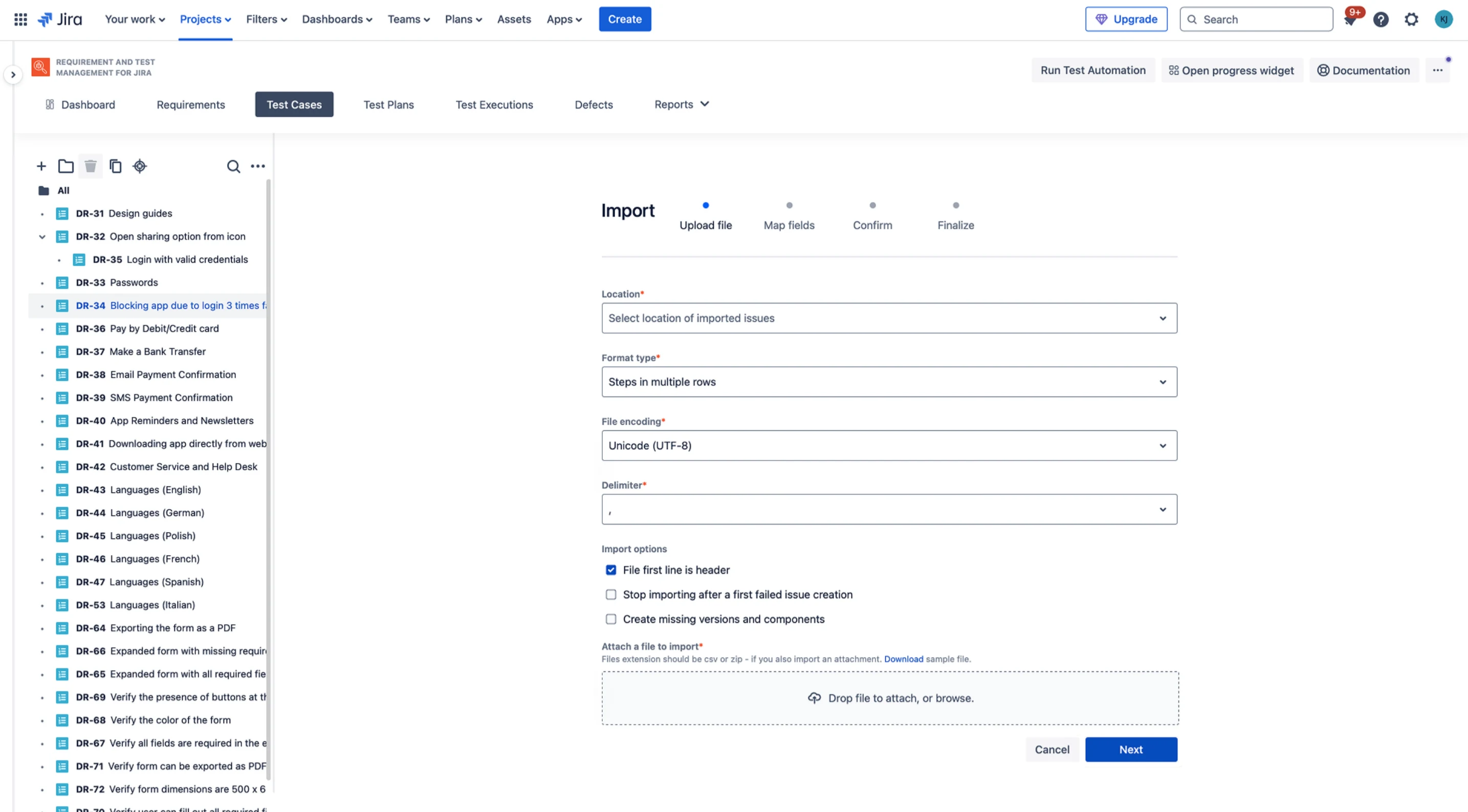Screen dimensions: 1468x812
Task: Select DR-36 Pay by Debit/Credit card
Action: 147,329
